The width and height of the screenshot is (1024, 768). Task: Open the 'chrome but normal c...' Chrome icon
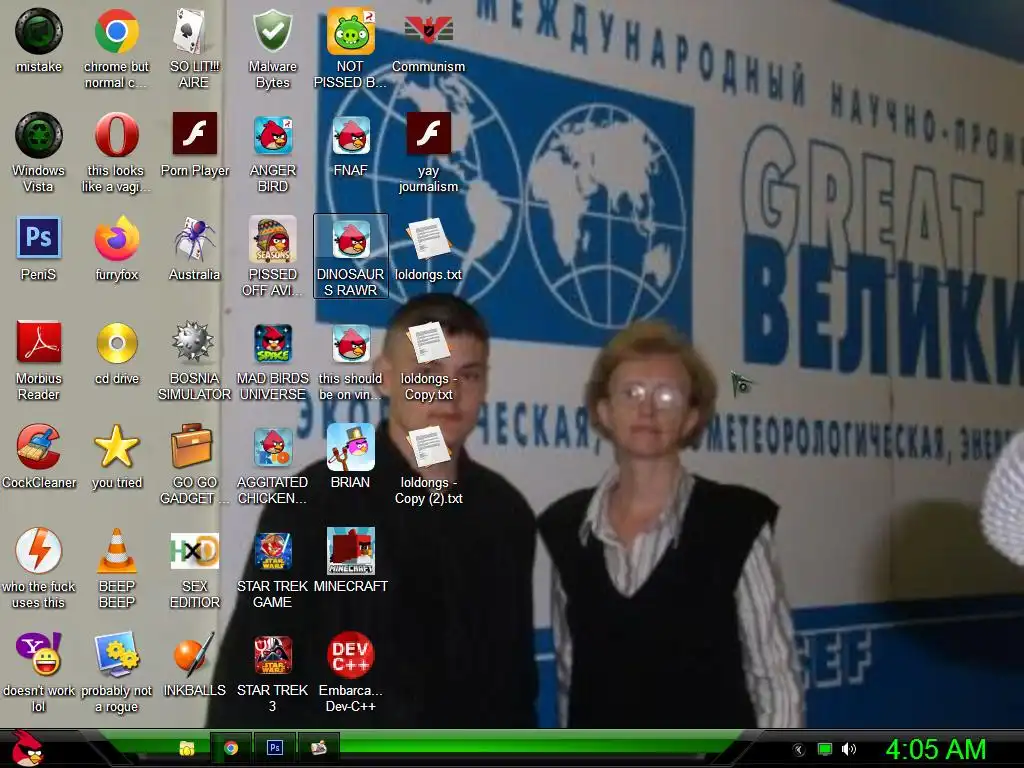pos(116,31)
